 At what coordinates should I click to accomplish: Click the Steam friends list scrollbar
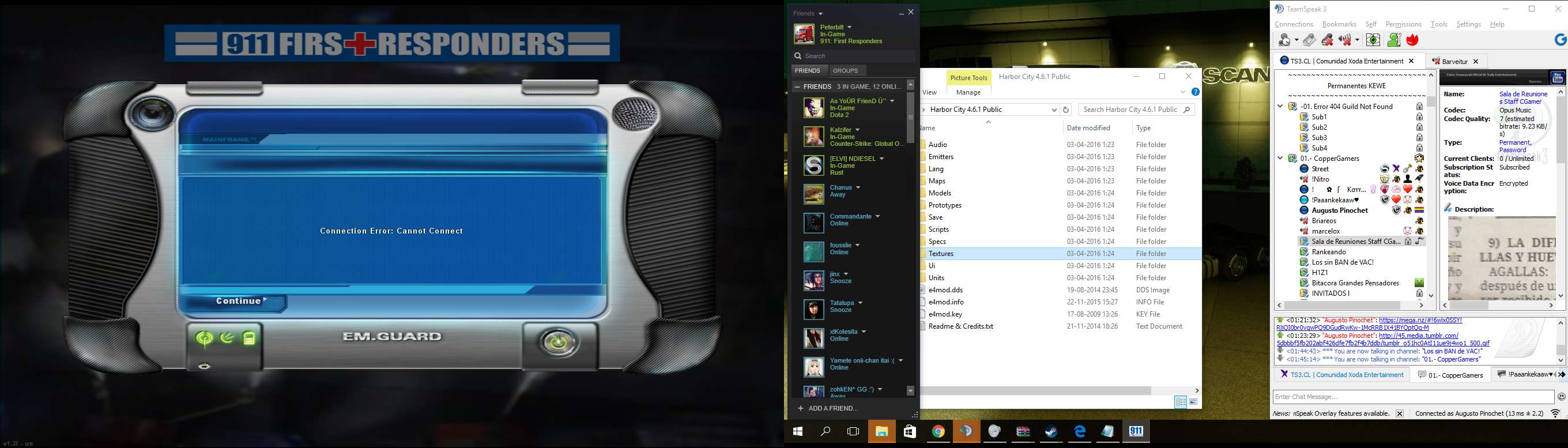click(911, 118)
